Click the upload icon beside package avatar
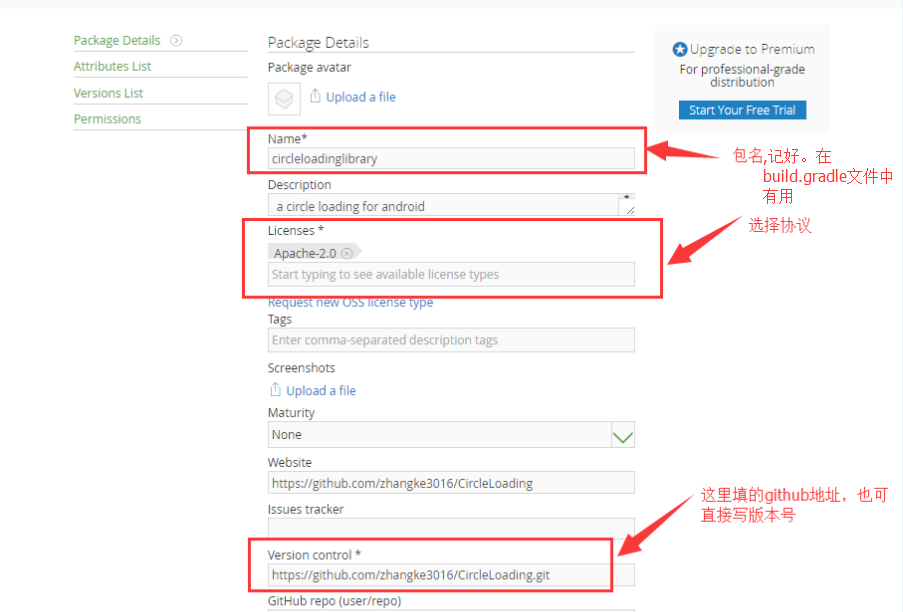 [x=315, y=96]
